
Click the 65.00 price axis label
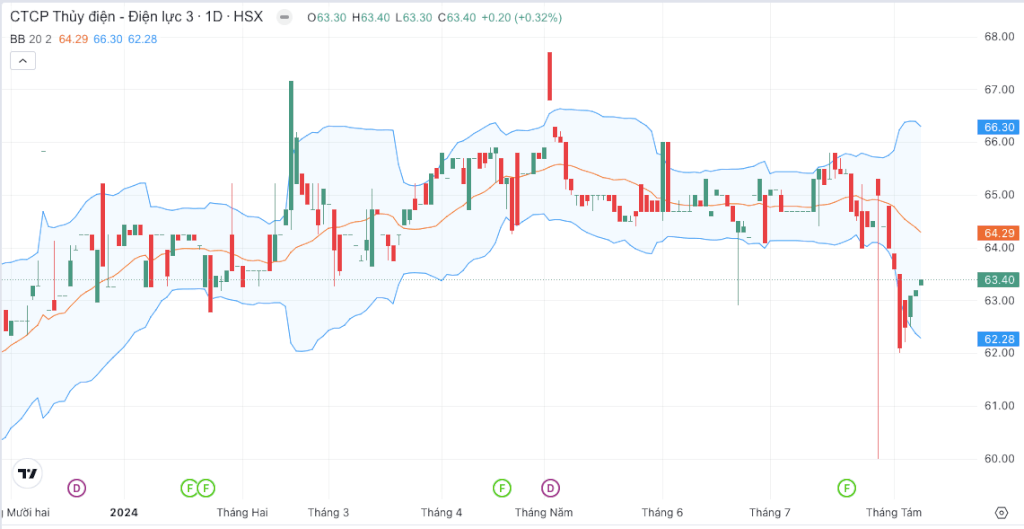click(x=999, y=195)
